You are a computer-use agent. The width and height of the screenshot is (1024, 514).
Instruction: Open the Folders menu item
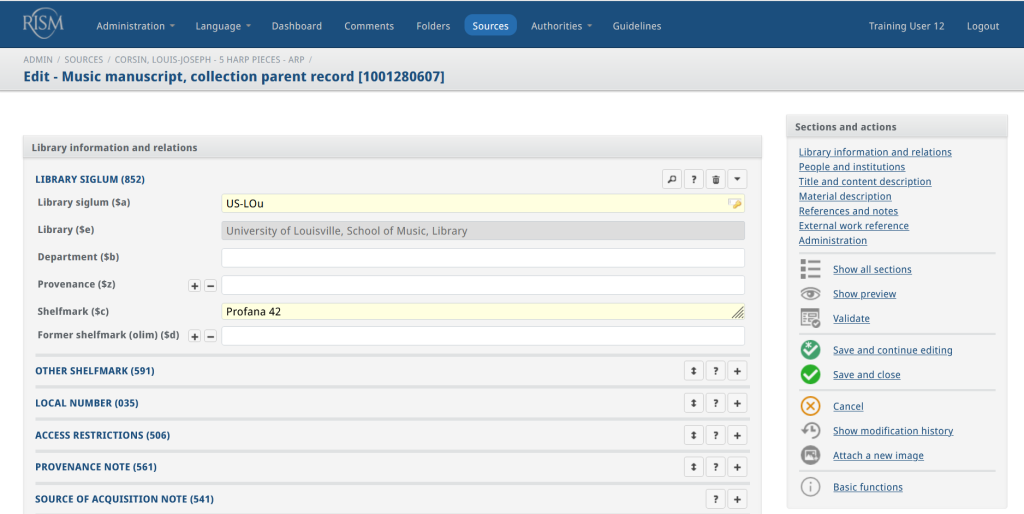coord(433,26)
